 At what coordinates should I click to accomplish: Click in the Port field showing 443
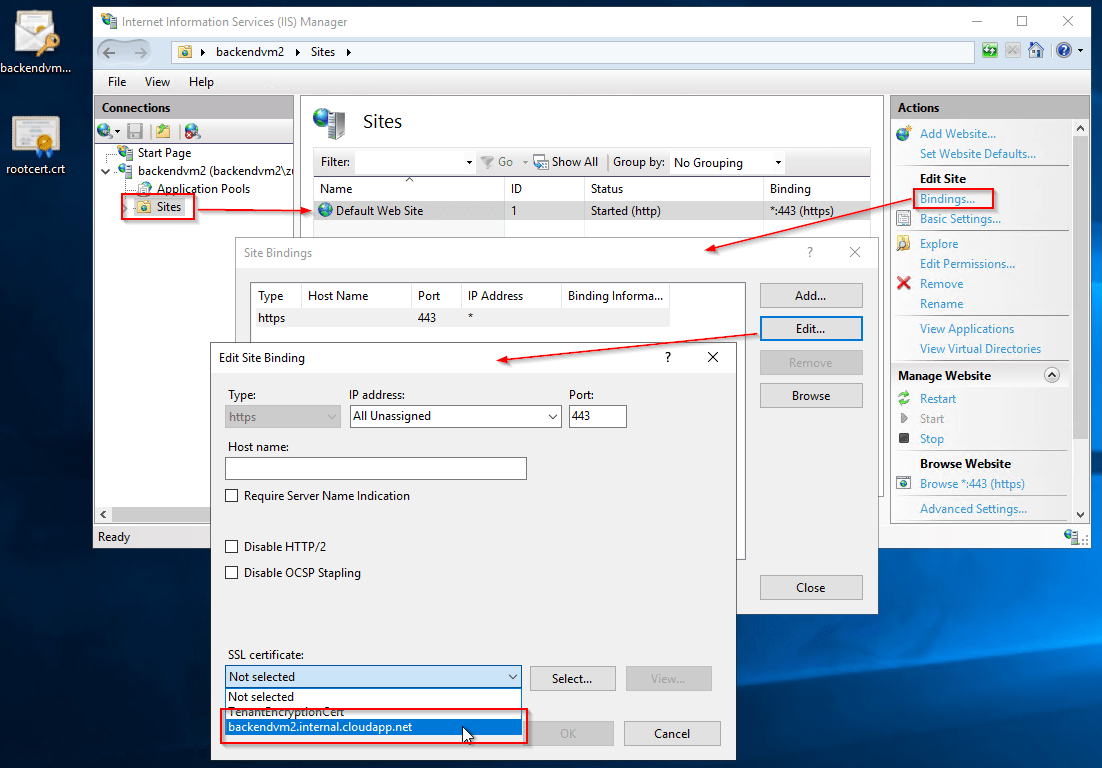pyautogui.click(x=597, y=417)
